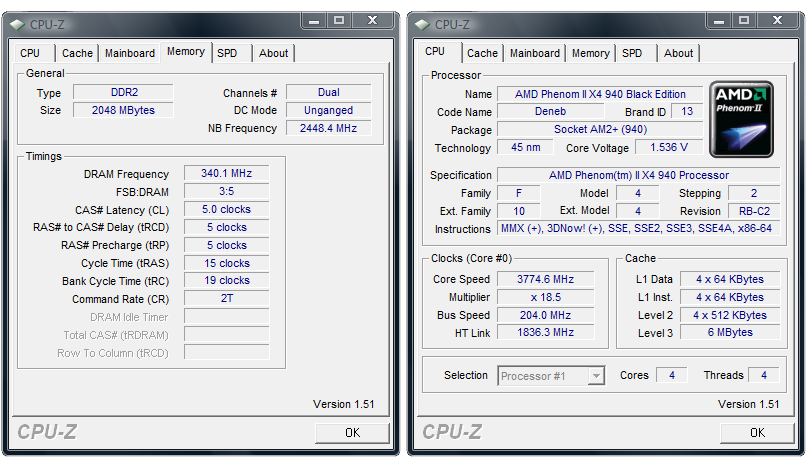Click the 3:5 FSB:DRAM ratio value
The height and width of the screenshot is (474, 807).
[226, 191]
